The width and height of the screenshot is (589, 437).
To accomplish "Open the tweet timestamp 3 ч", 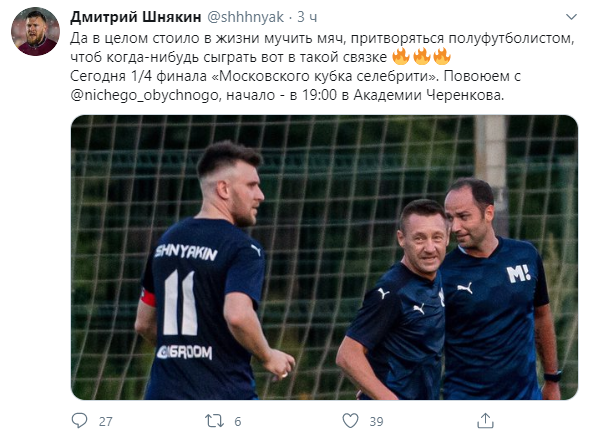I will point(307,17).
